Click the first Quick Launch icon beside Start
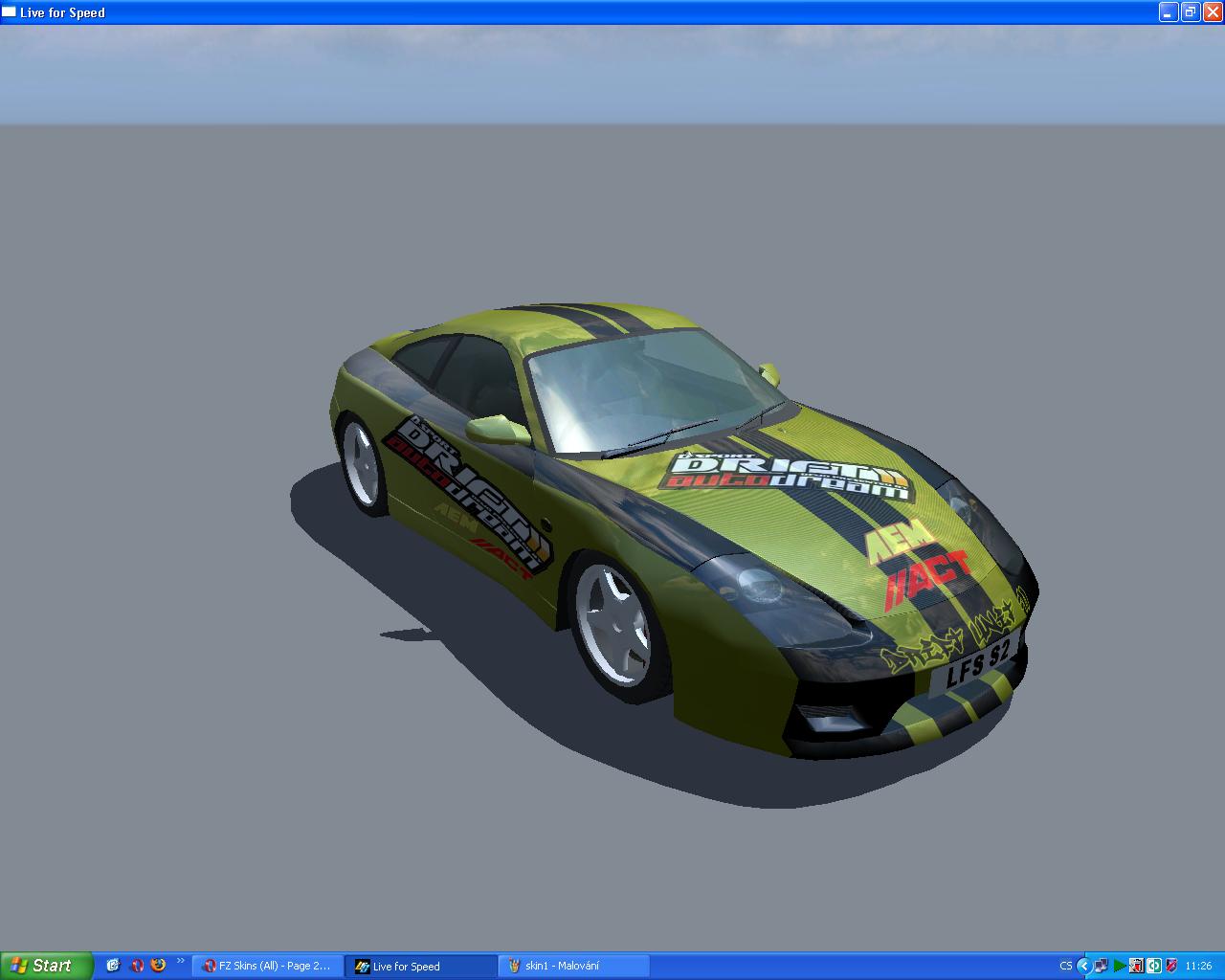Screen dimensions: 1225x980 point(113,966)
